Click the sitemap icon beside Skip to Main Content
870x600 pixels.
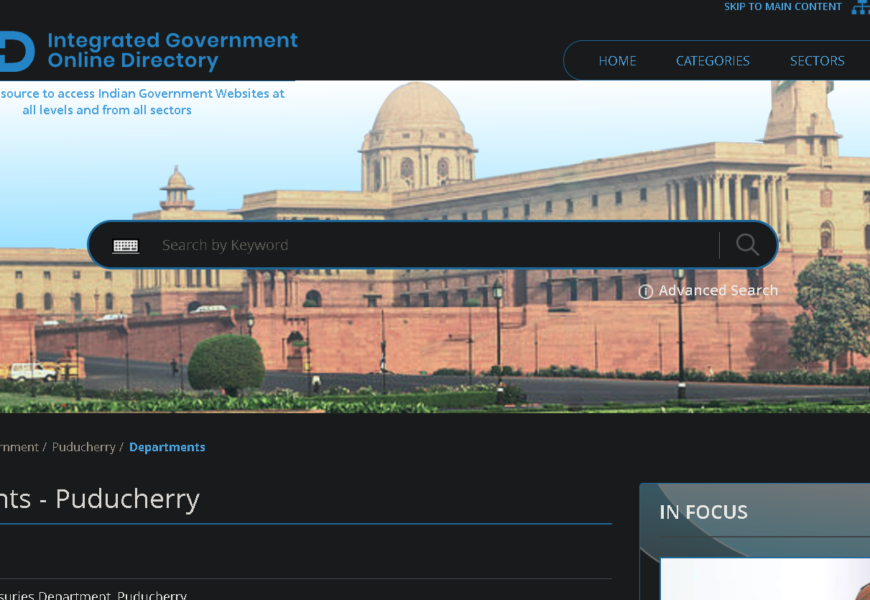click(861, 7)
